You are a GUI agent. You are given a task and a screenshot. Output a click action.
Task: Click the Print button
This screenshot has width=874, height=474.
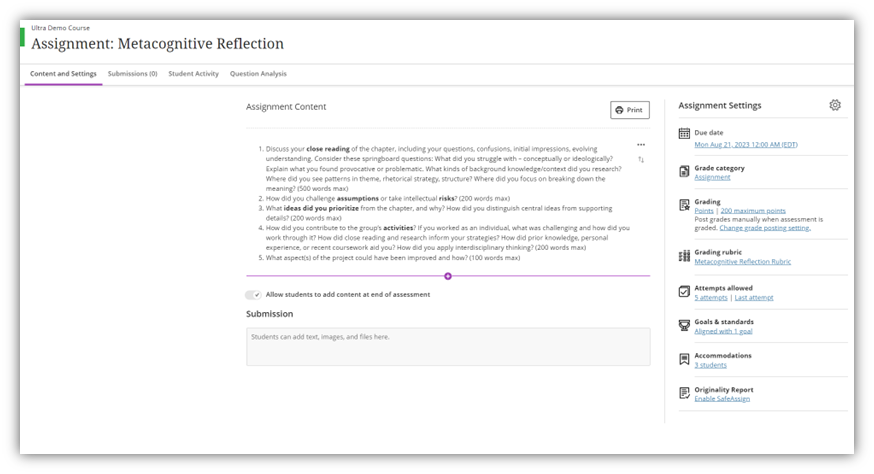(630, 110)
